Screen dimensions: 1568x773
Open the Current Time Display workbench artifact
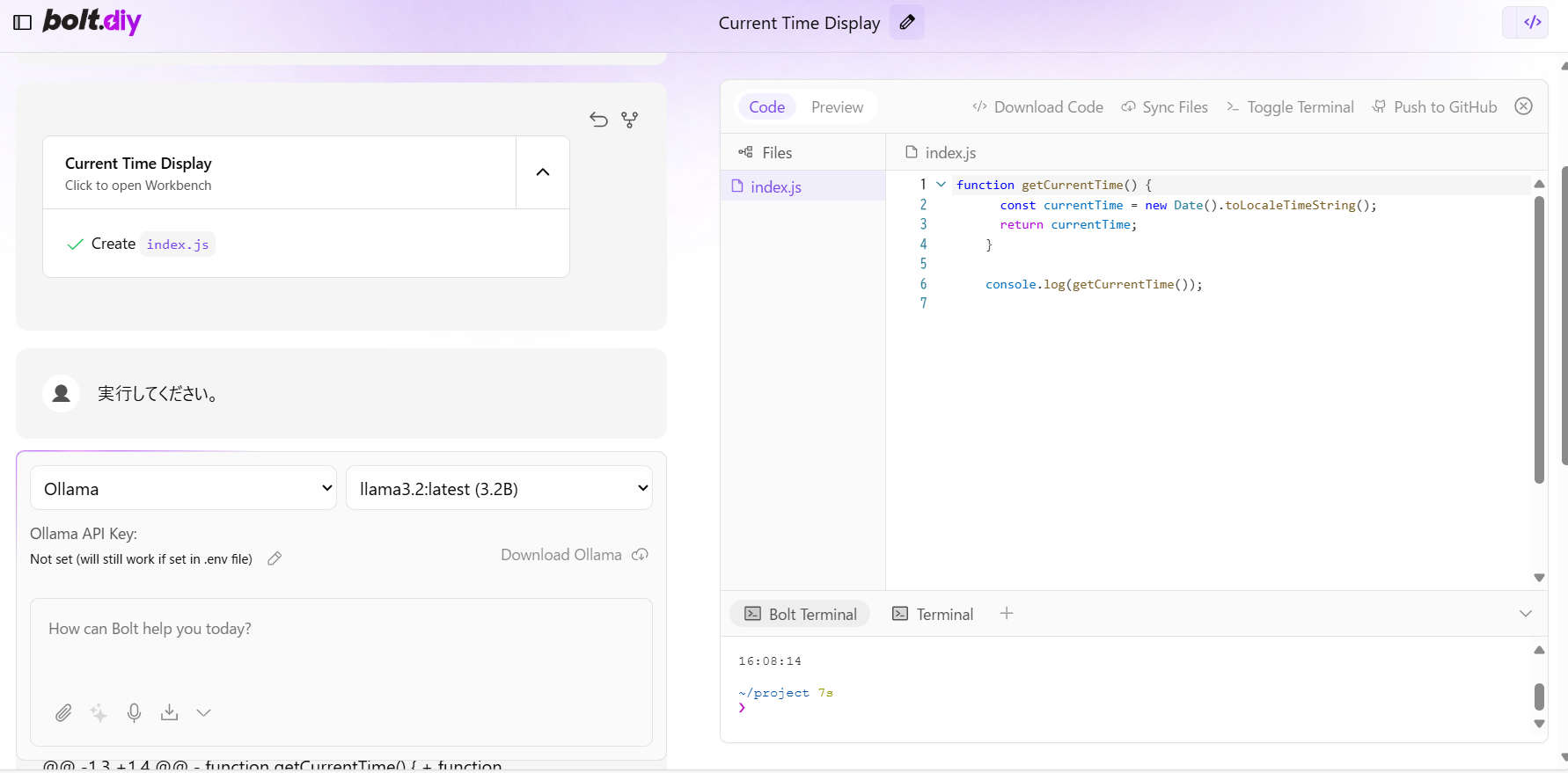click(x=279, y=173)
